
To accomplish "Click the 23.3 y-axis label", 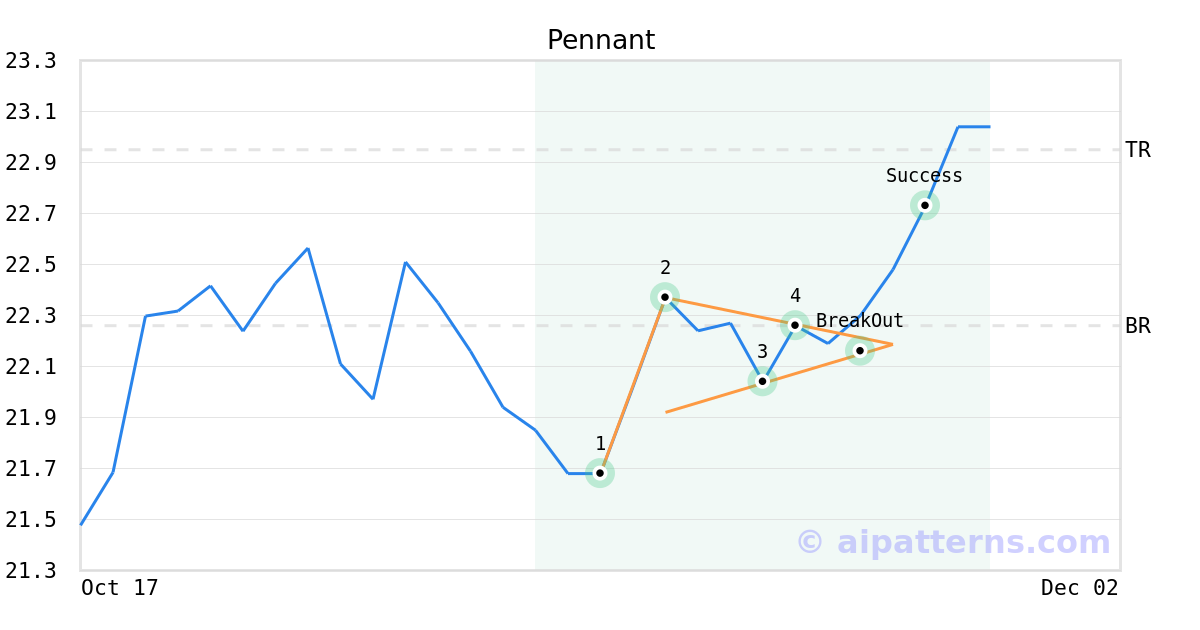I will [x=30, y=61].
